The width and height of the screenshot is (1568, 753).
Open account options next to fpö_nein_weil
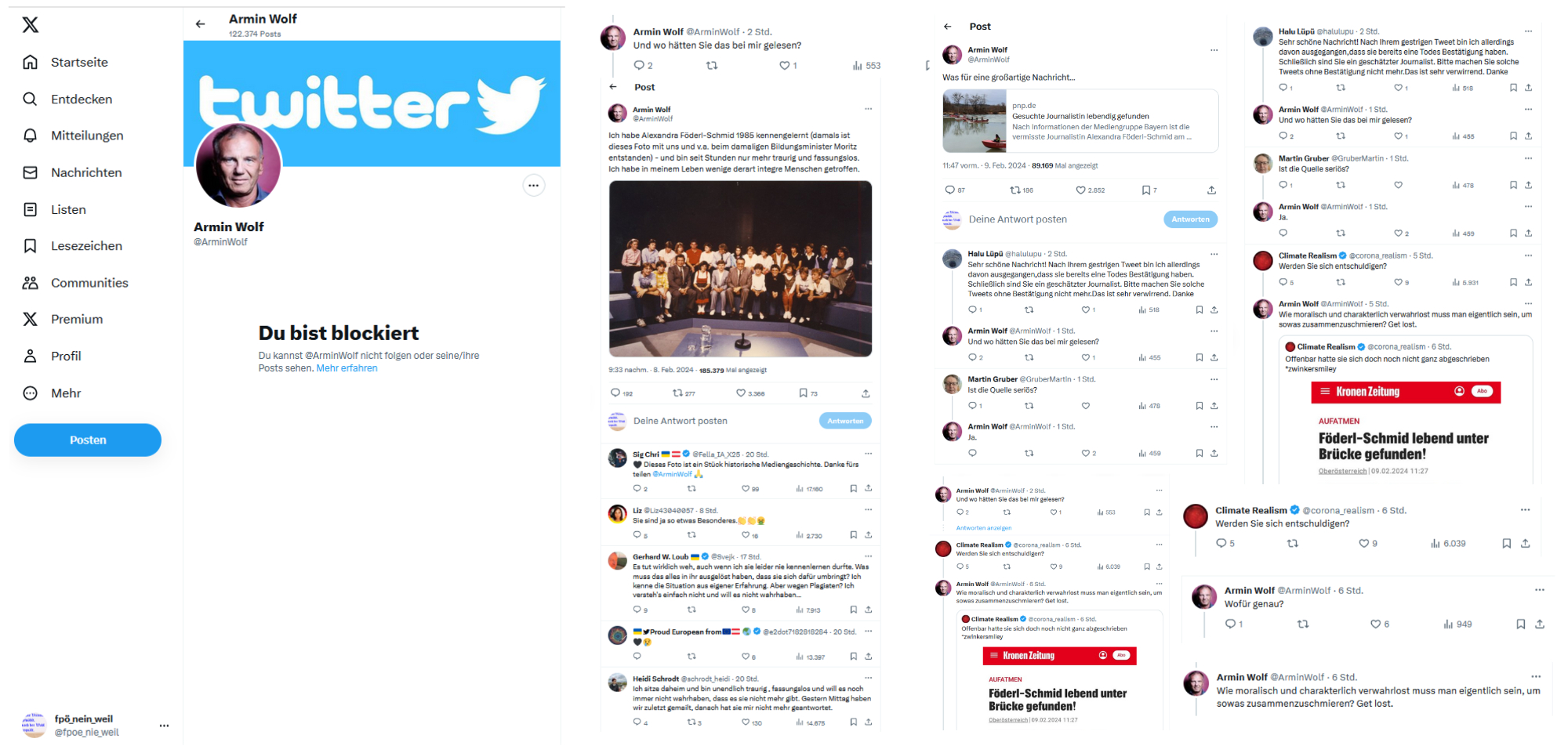click(164, 726)
